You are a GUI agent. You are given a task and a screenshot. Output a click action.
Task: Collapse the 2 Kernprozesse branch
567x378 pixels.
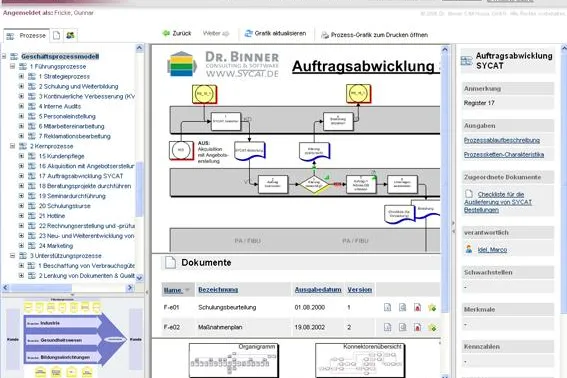tap(12, 146)
